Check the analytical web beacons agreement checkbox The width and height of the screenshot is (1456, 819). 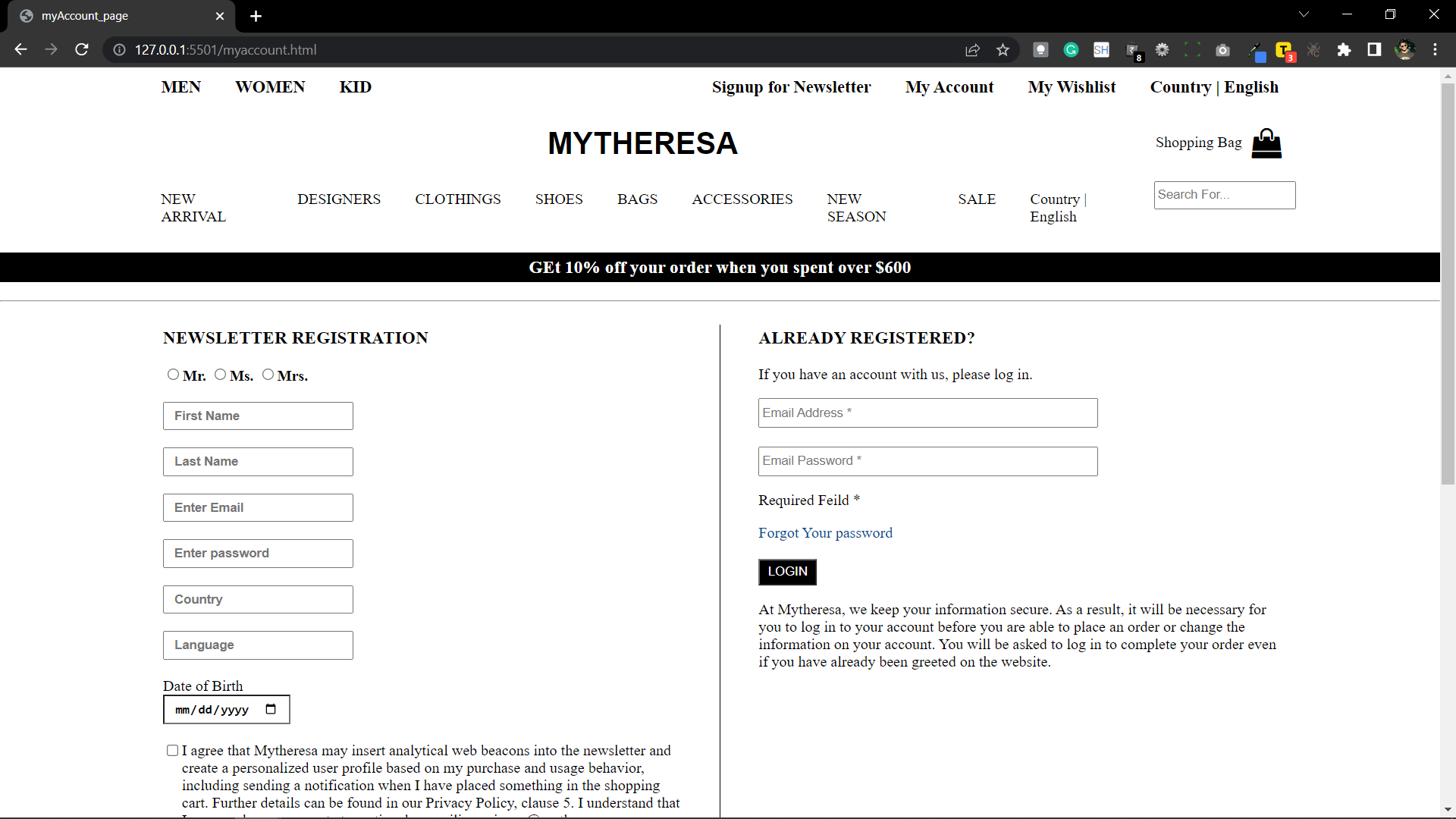click(x=172, y=751)
